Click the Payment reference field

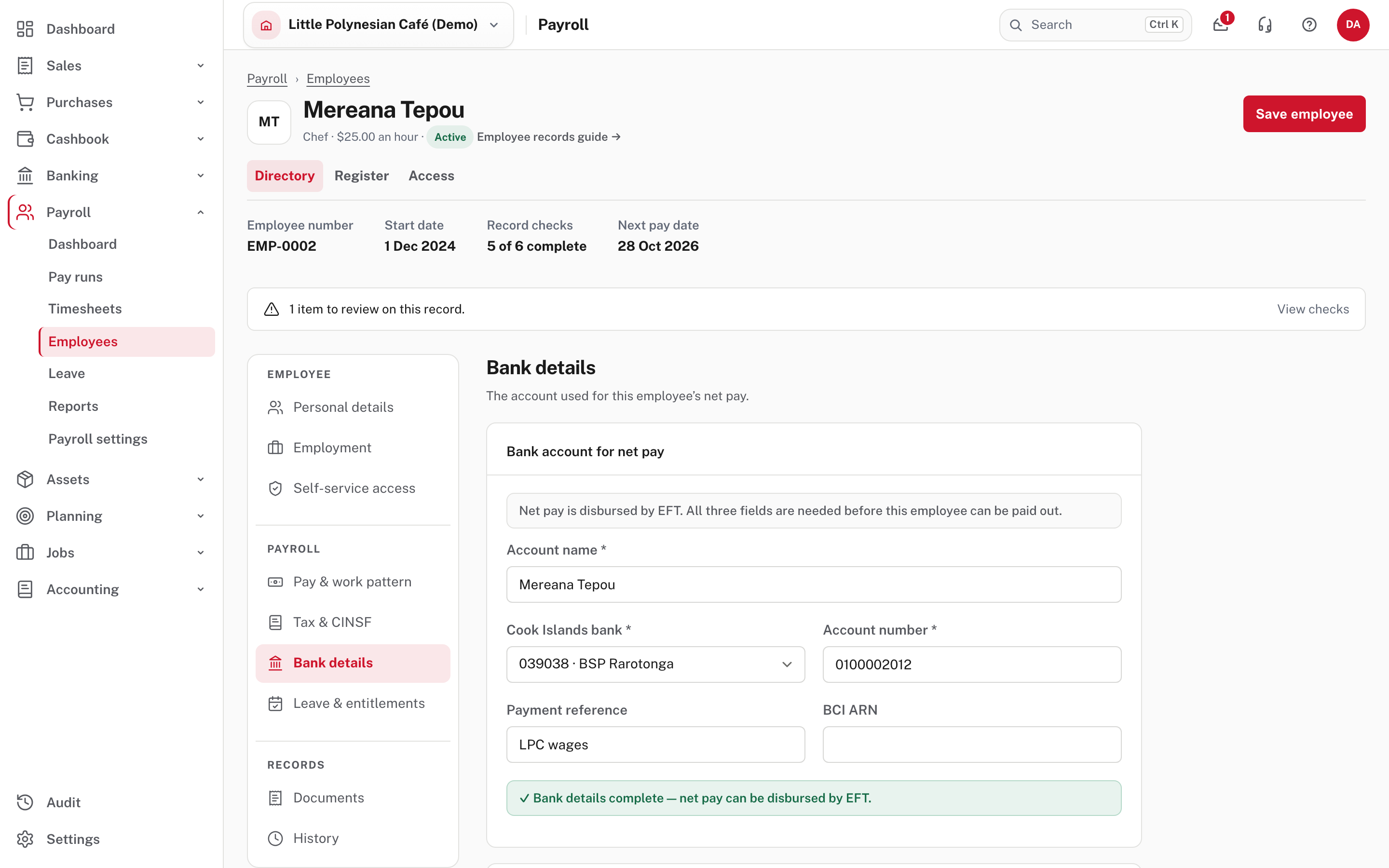point(655,745)
